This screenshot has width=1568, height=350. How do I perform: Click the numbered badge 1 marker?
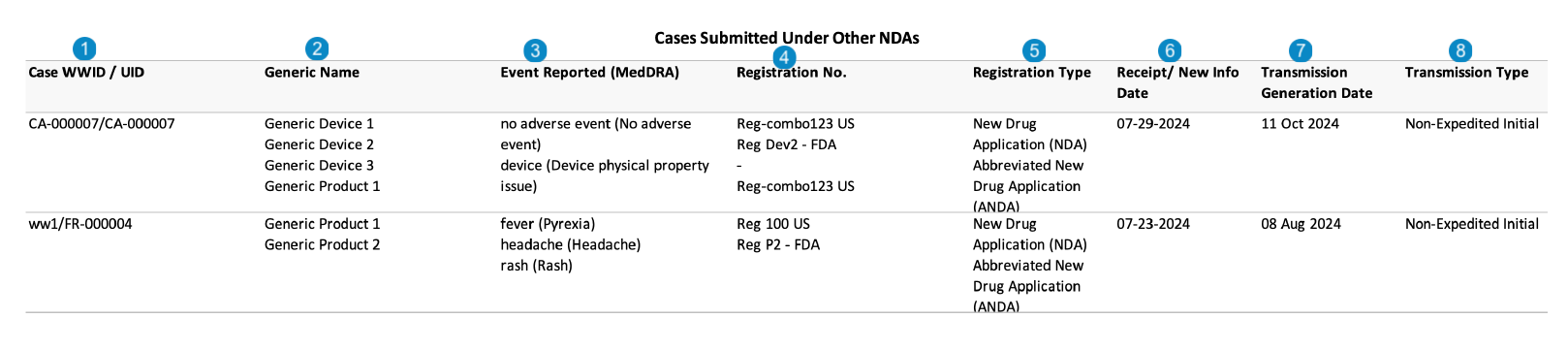pyautogui.click(x=84, y=48)
